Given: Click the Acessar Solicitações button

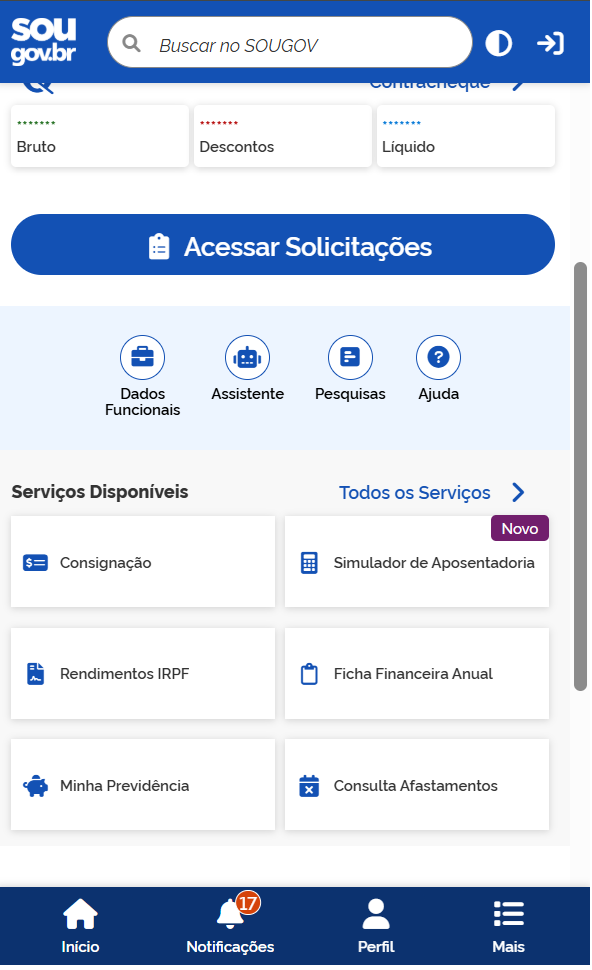Looking at the screenshot, I should pyautogui.click(x=283, y=246).
